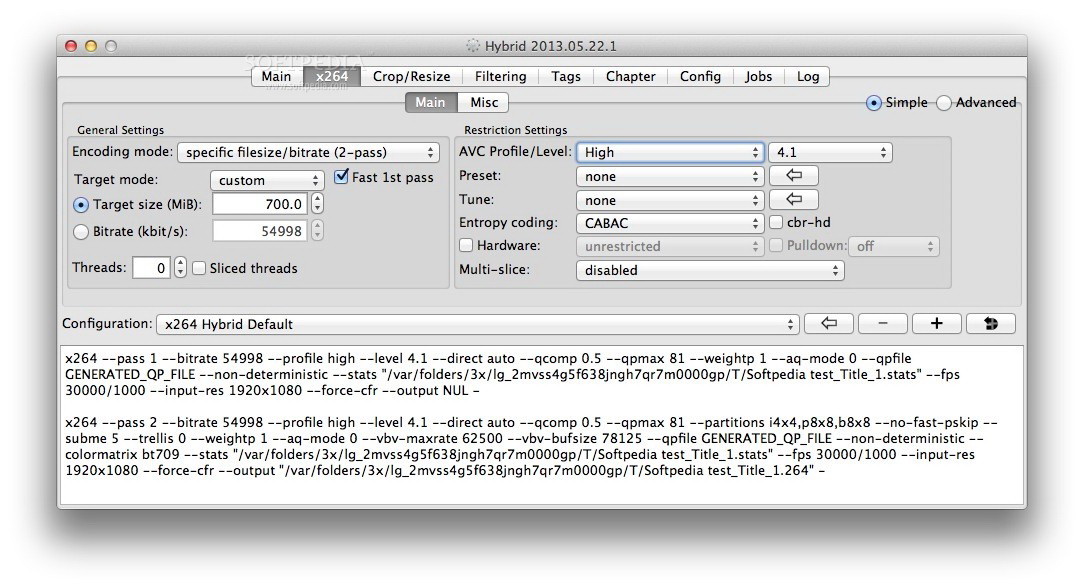Open the Tune dropdown
The width and height of the screenshot is (1084, 588).
pos(670,200)
